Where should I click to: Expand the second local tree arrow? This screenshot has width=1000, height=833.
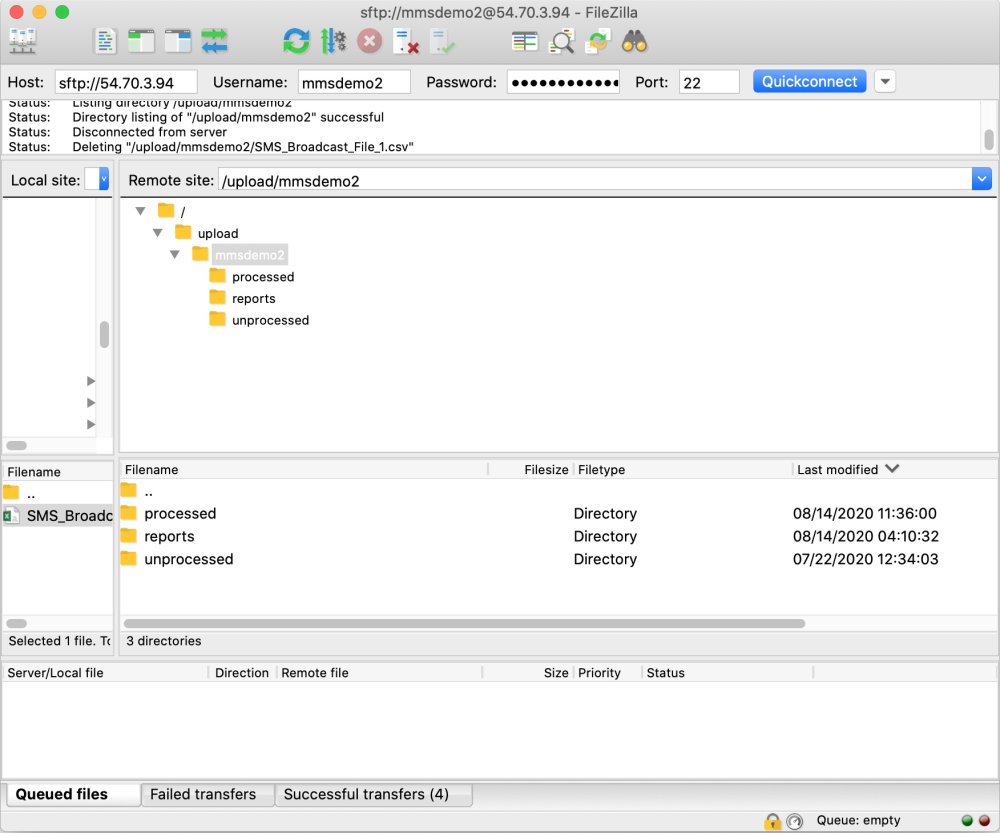click(91, 402)
